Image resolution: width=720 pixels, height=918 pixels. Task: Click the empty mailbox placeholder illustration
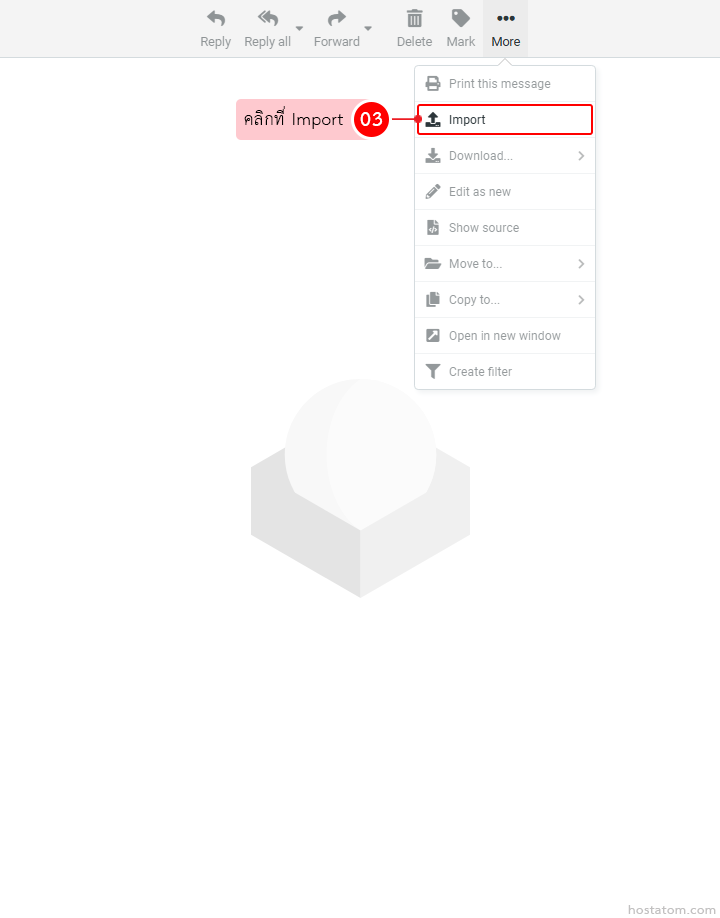[x=360, y=490]
